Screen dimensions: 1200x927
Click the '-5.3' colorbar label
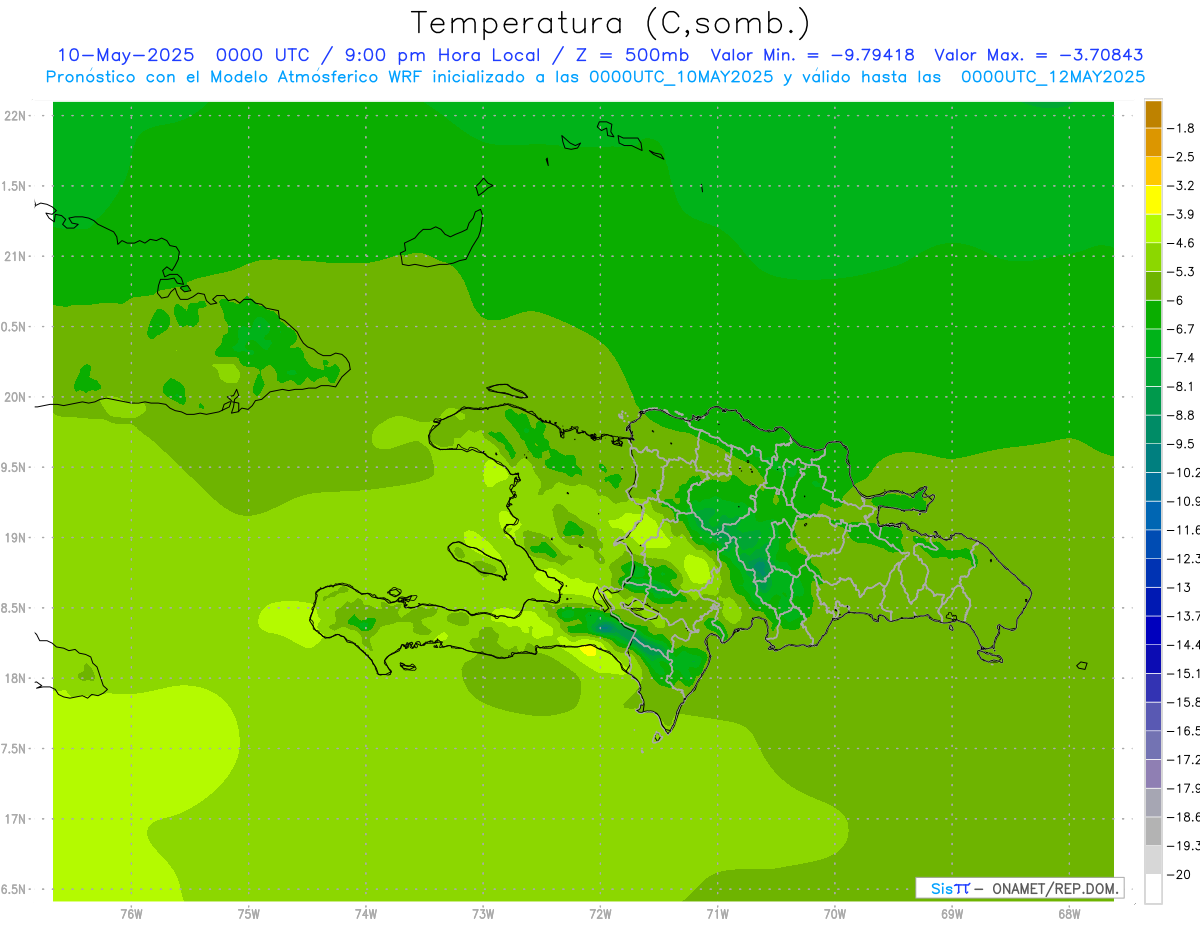pyautogui.click(x=1182, y=272)
